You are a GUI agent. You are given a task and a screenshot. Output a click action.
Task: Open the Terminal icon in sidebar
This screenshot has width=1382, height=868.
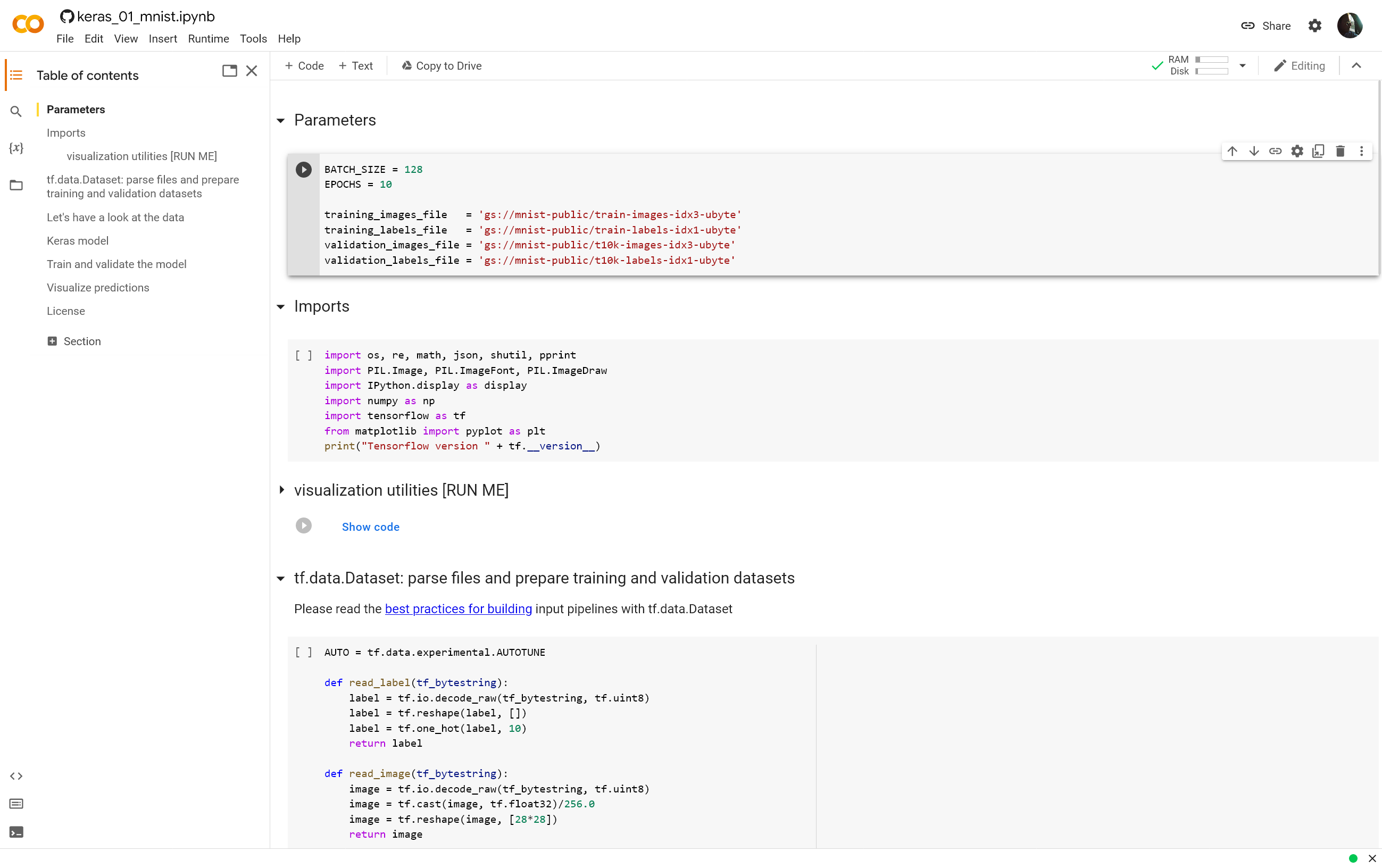click(16, 831)
